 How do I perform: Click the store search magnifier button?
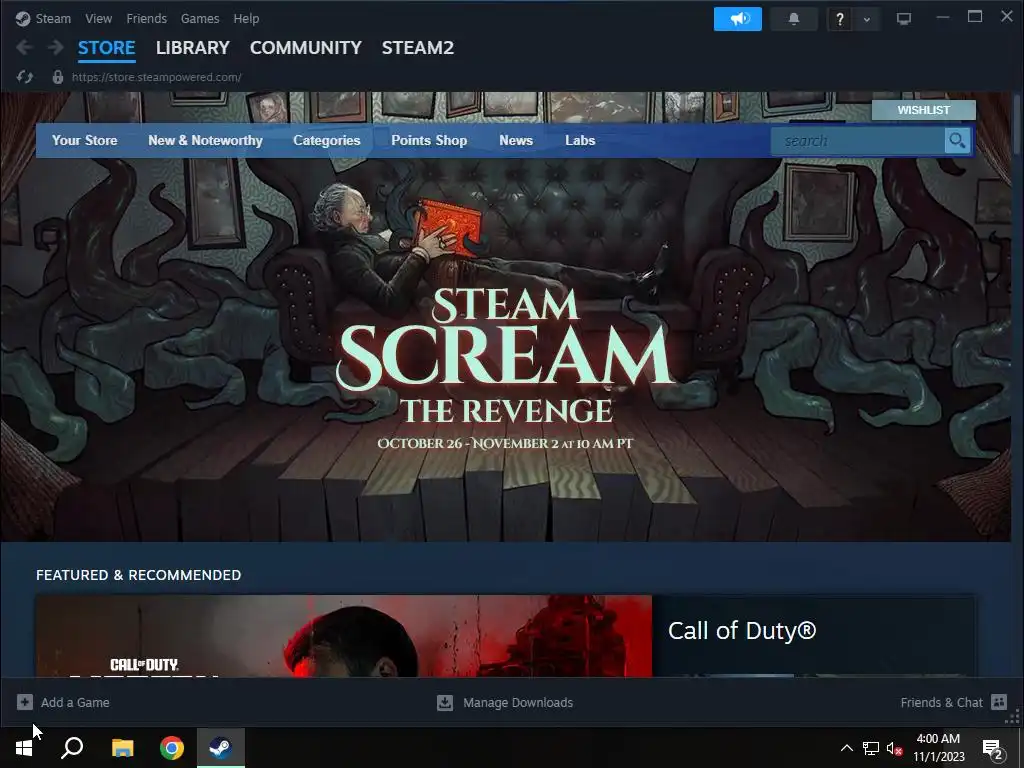coord(957,140)
